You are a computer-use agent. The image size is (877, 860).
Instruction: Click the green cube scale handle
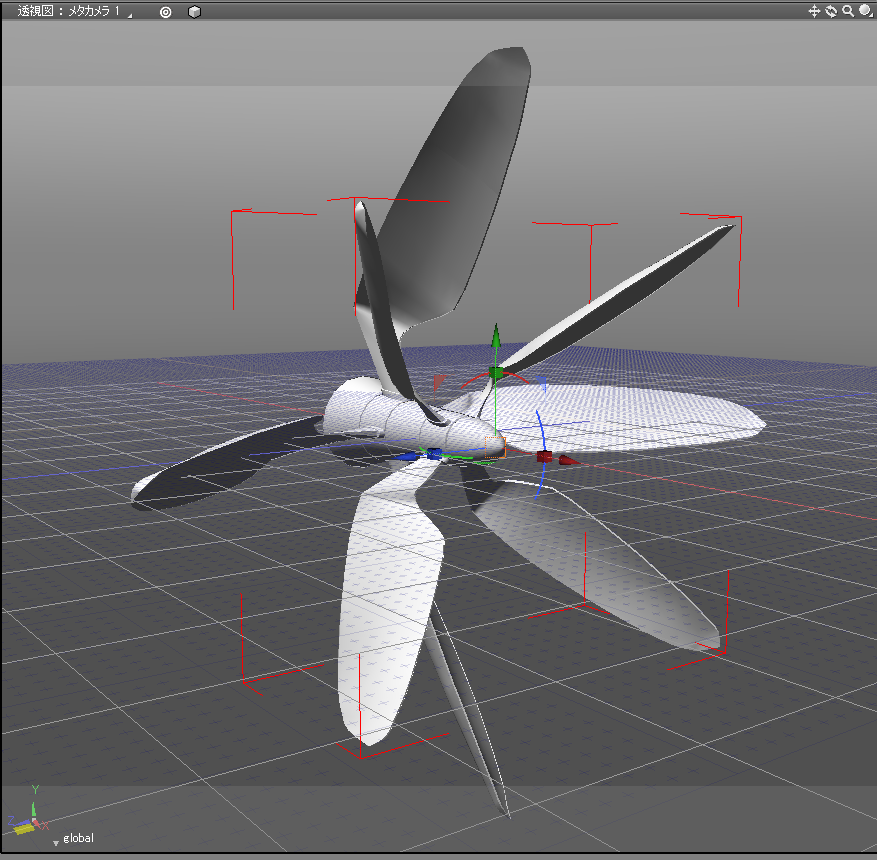click(496, 373)
